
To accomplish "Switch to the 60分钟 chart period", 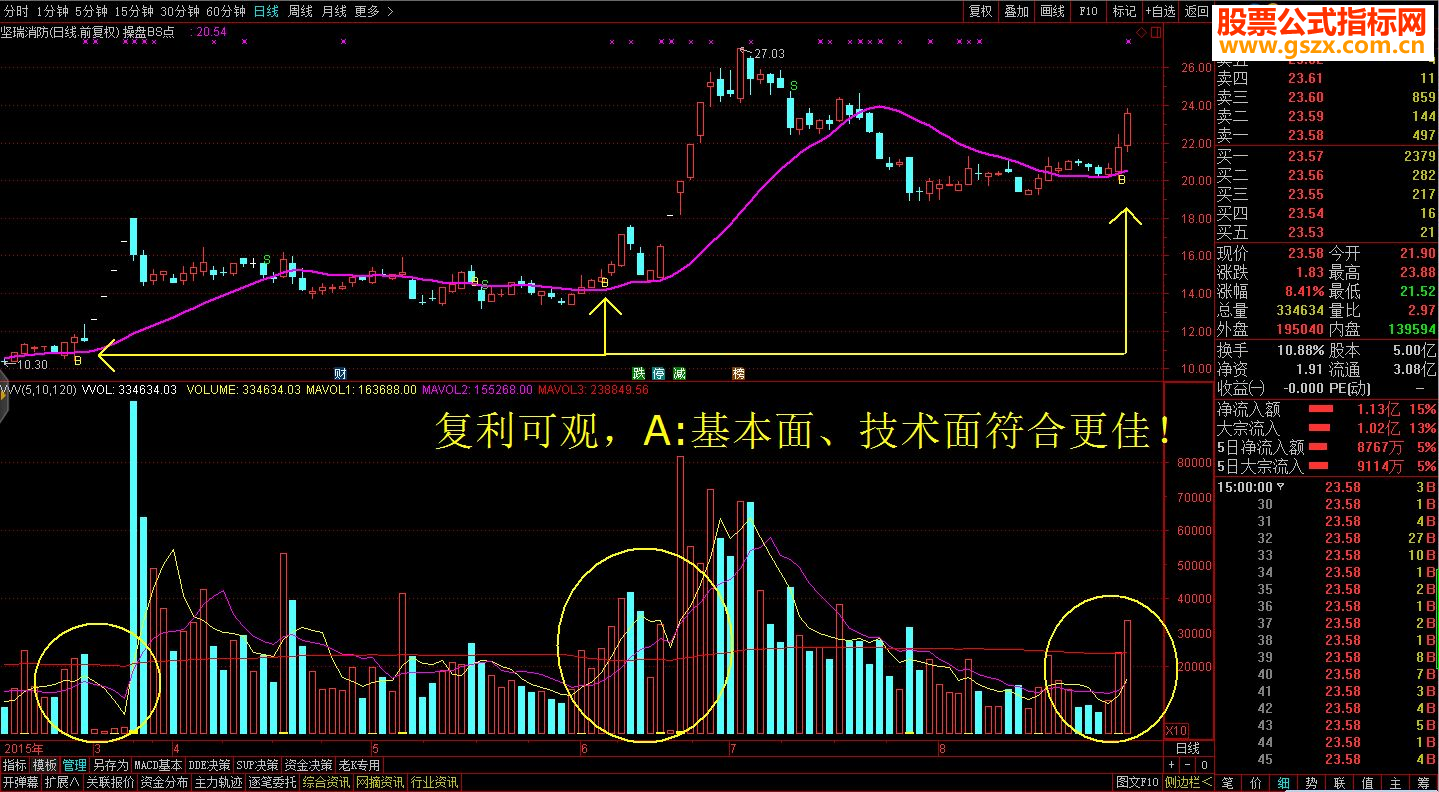I will pyautogui.click(x=226, y=11).
